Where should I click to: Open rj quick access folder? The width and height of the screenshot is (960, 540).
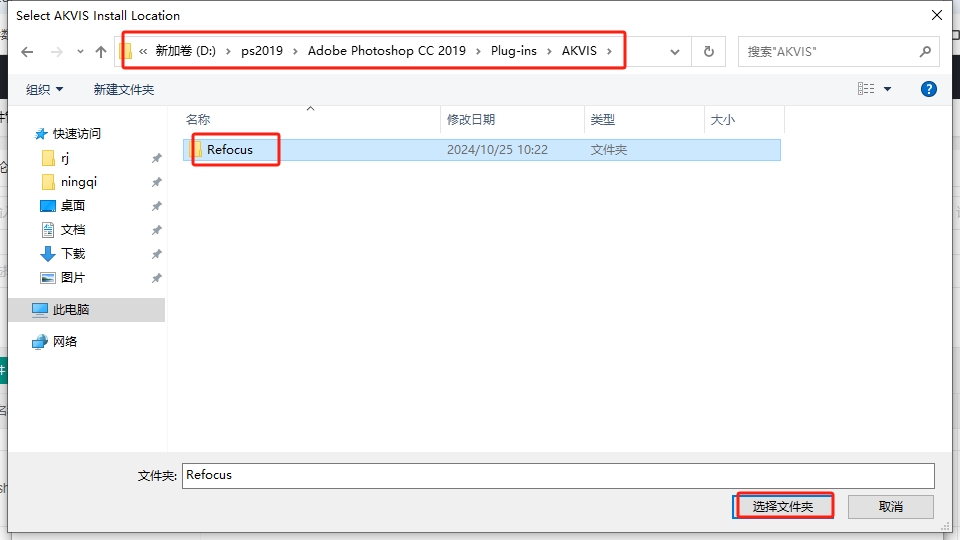click(x=65, y=158)
